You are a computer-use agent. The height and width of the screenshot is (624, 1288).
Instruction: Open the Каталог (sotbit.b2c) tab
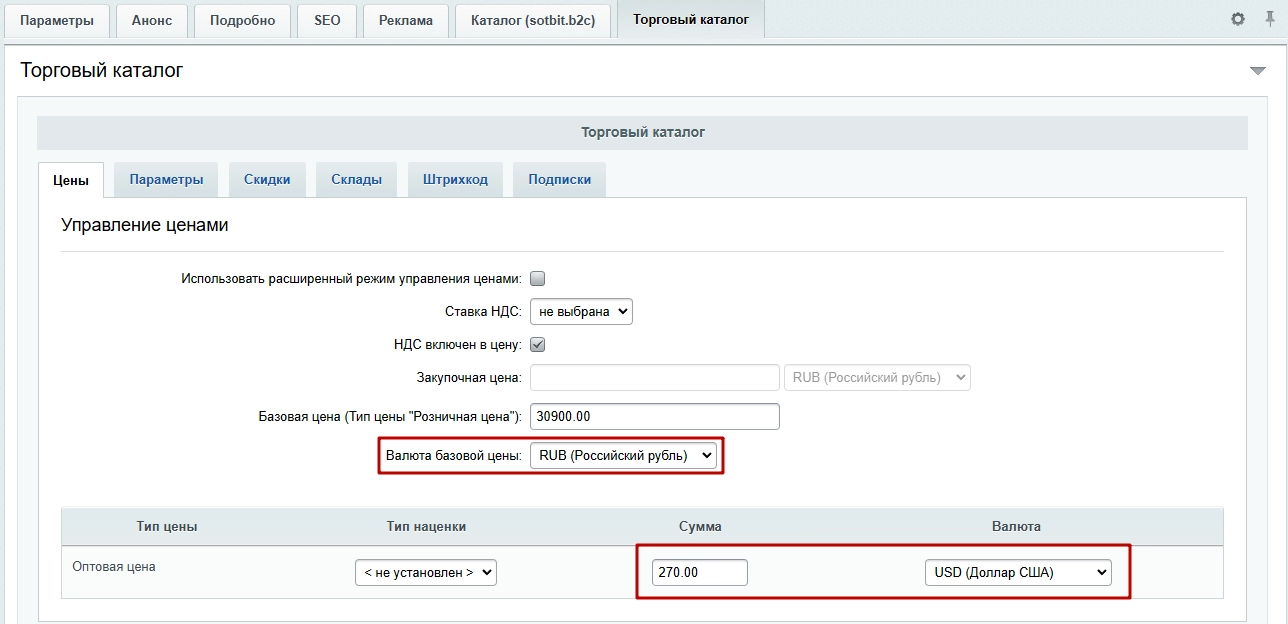tap(533, 20)
